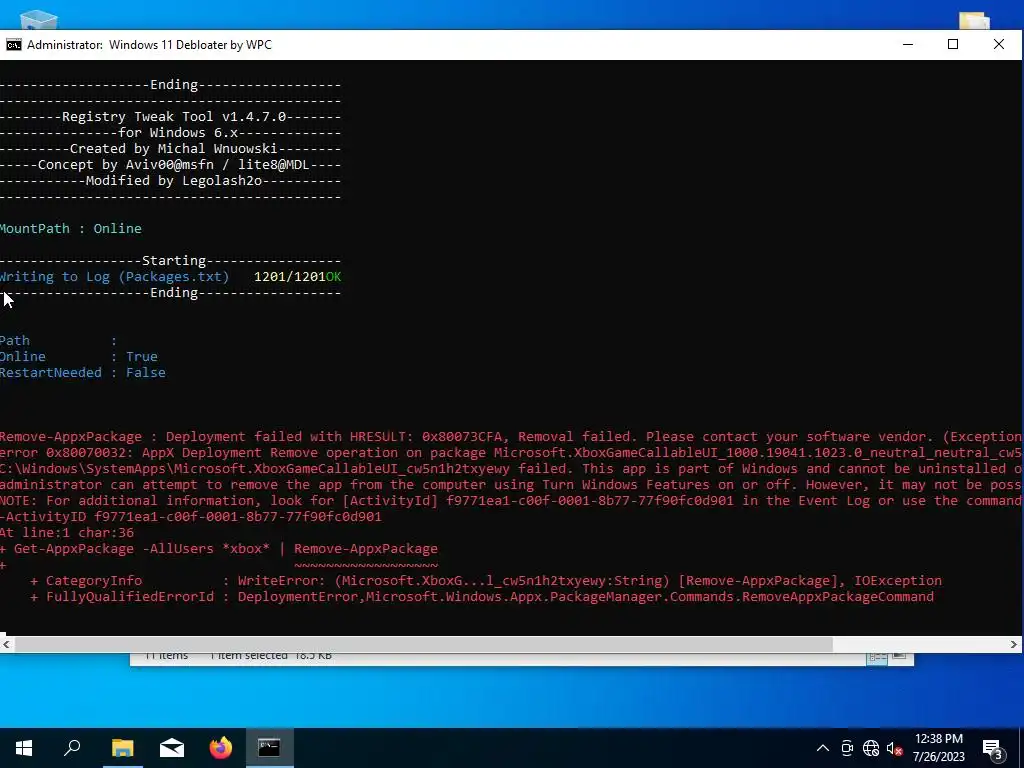
Task: Click the '-ActivityID f9771ea1' line
Action: (x=191, y=517)
